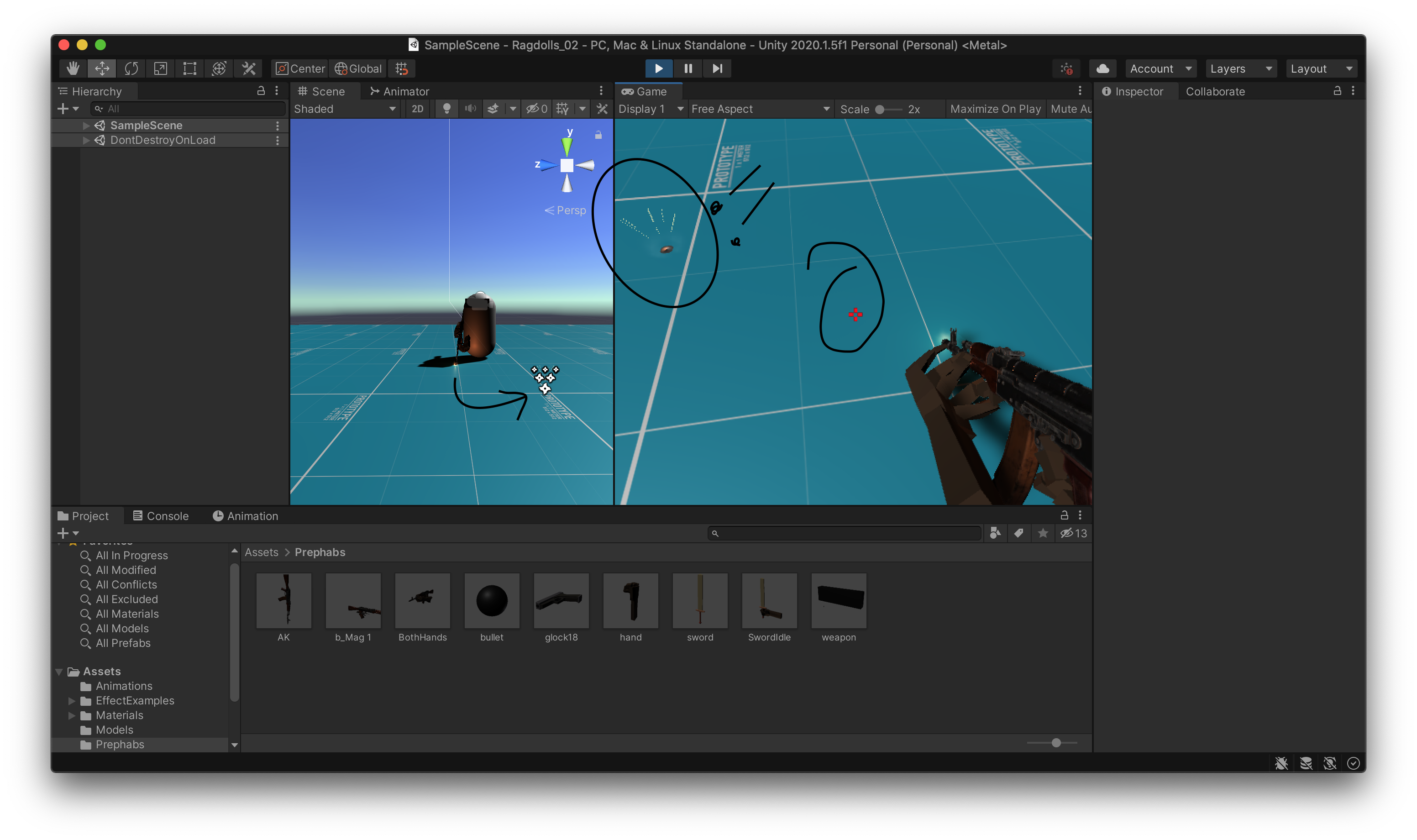Open Scene component editor tools icon
1417x840 pixels.
602,109
